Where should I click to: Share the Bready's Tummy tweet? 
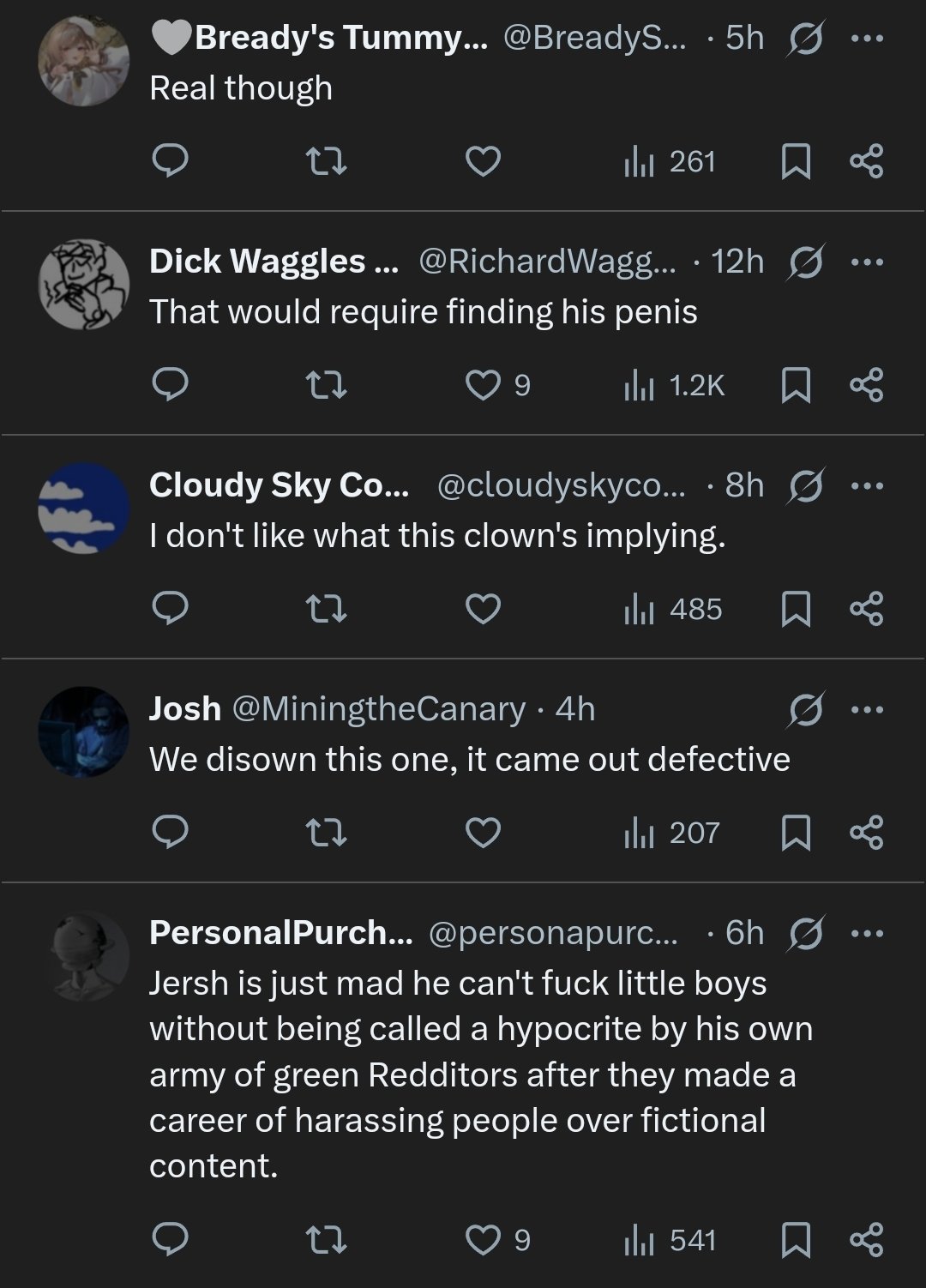[866, 161]
